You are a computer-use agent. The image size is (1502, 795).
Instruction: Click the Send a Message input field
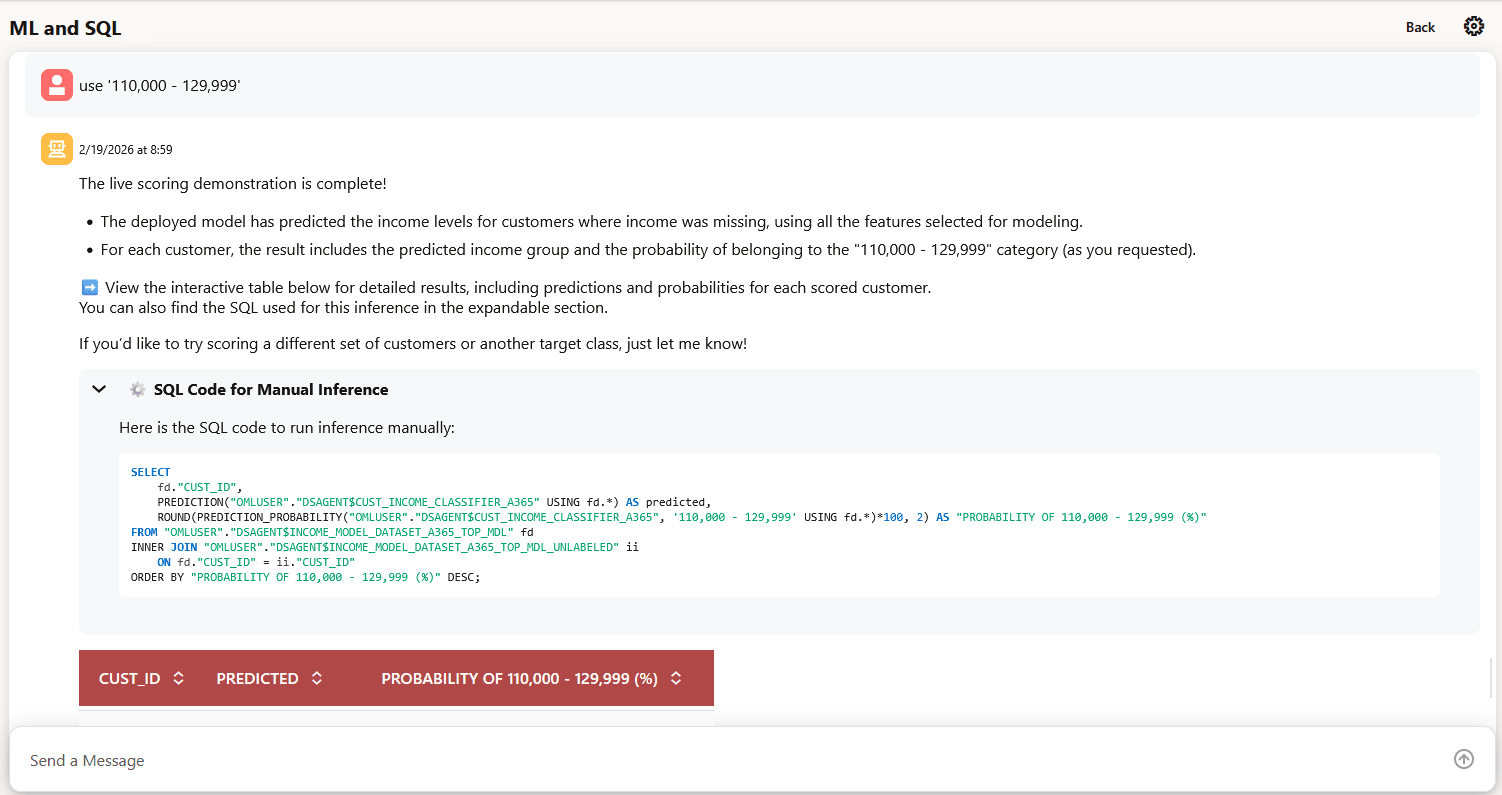pyautogui.click(x=735, y=761)
